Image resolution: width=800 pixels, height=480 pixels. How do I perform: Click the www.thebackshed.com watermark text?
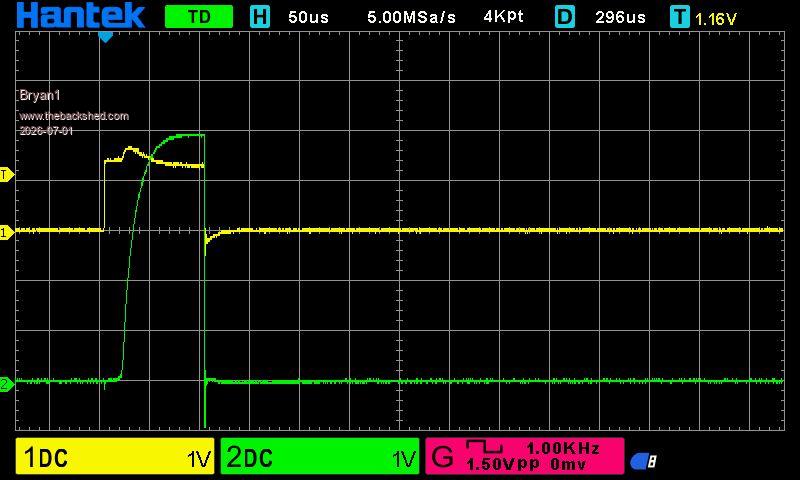(x=74, y=116)
